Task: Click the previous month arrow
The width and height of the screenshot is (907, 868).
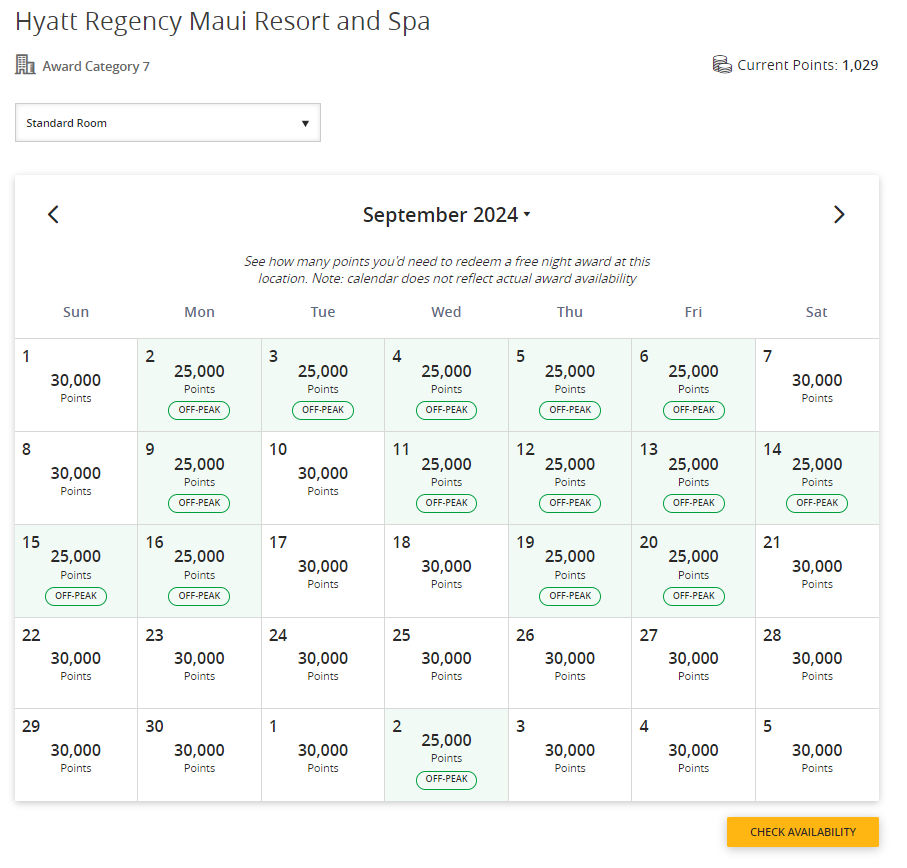Action: click(53, 215)
